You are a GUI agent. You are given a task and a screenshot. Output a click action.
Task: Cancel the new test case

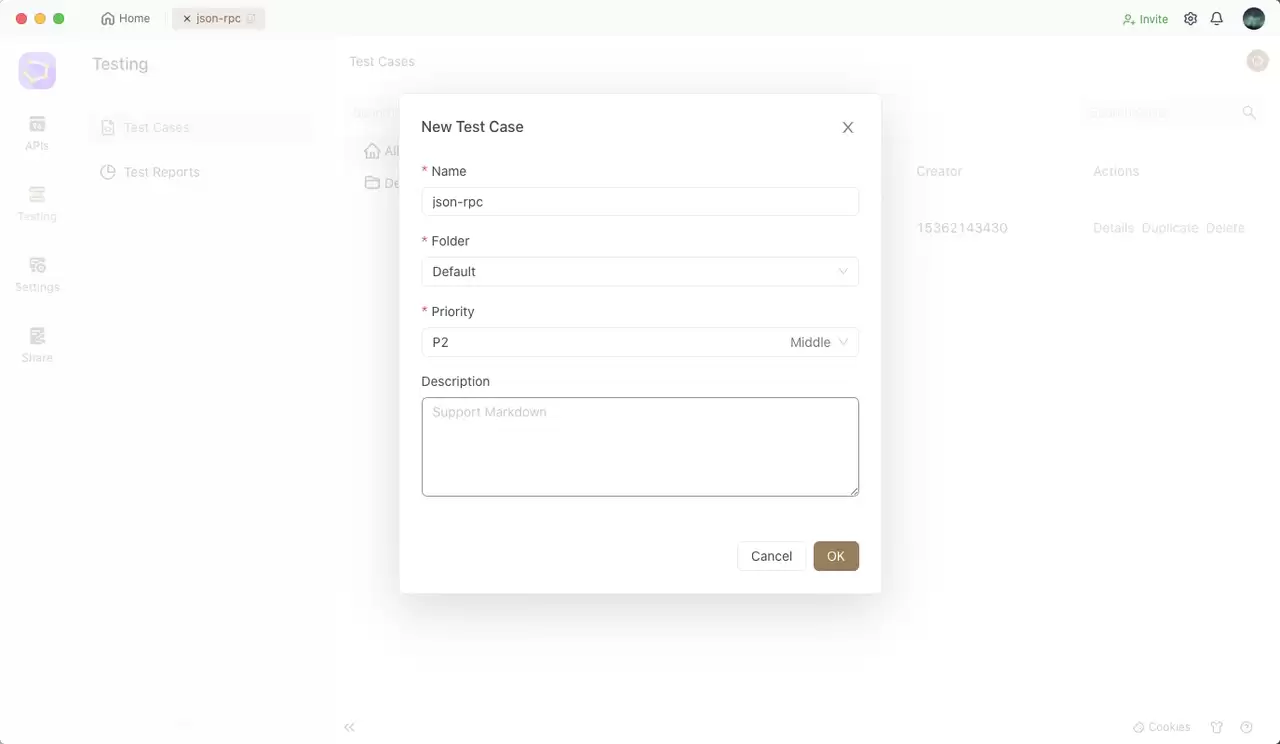771,556
